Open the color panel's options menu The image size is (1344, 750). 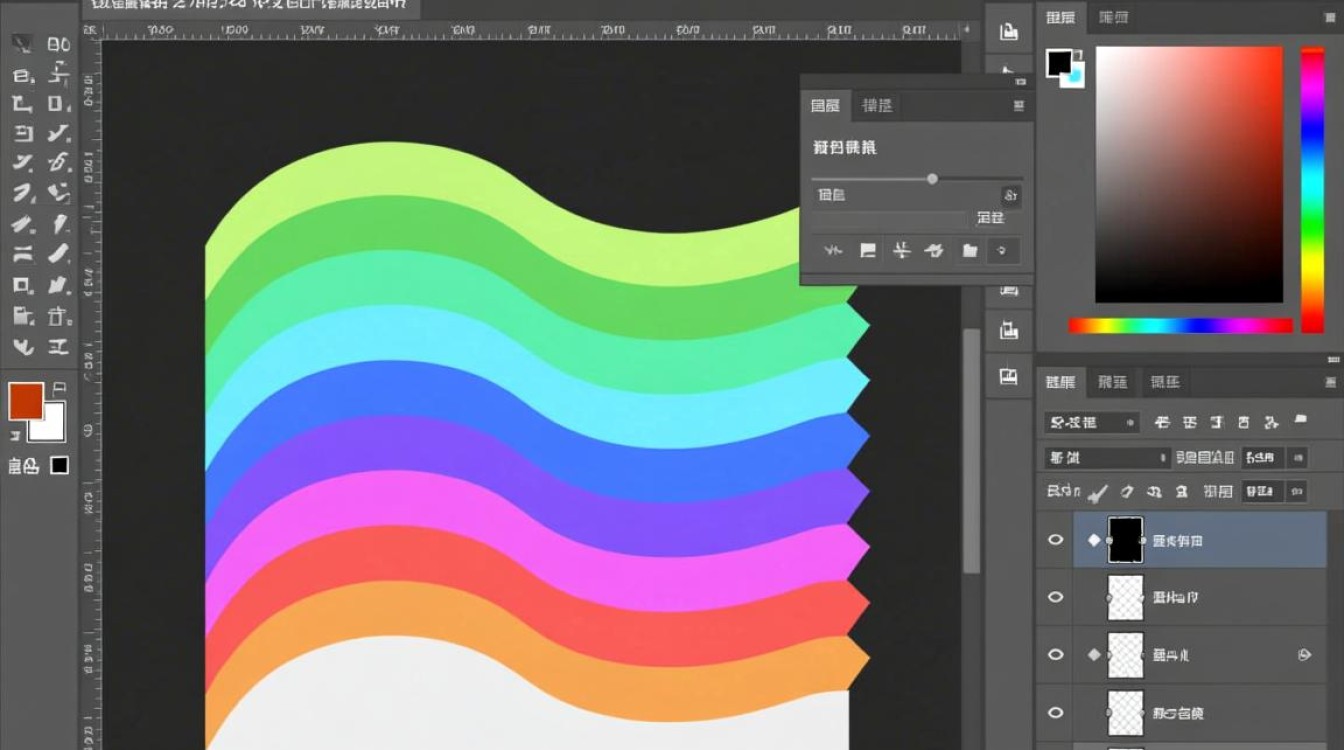[1331, 17]
